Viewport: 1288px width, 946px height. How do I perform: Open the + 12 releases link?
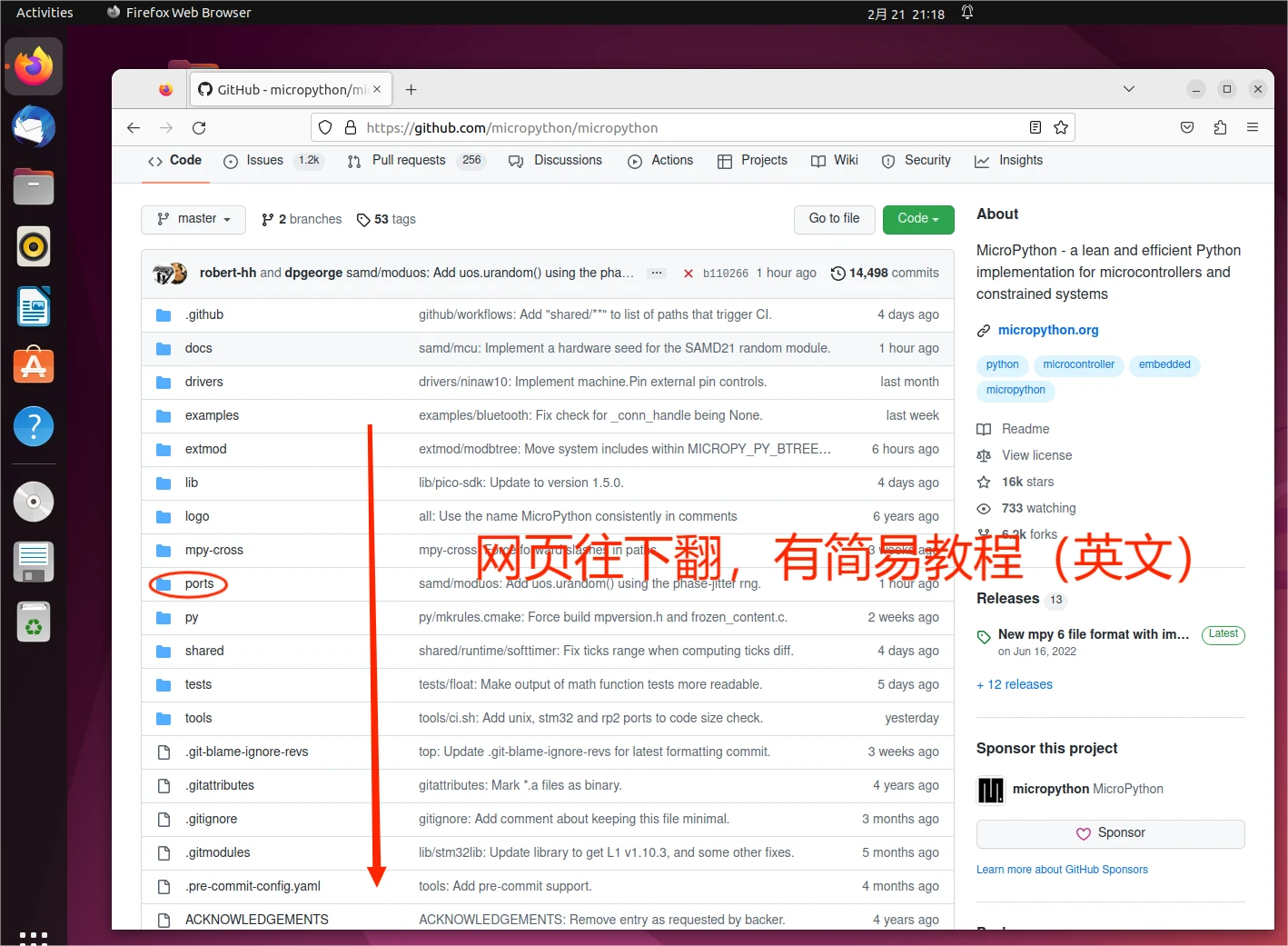point(1015,684)
